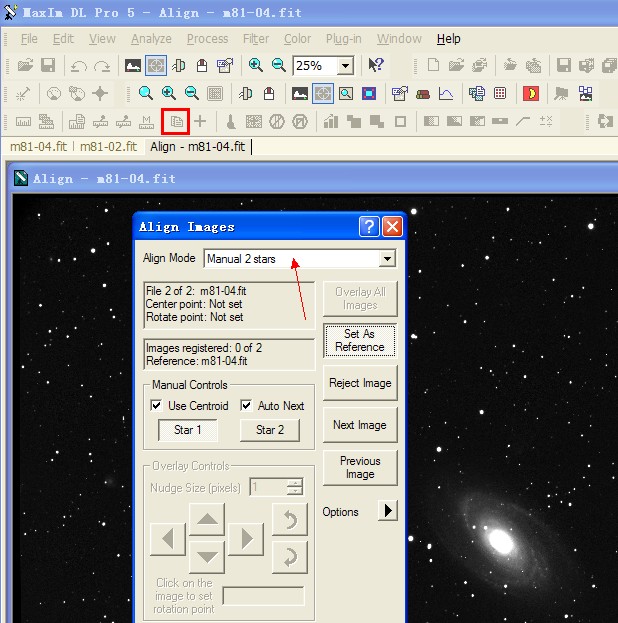Click the Reject Image button
Screen dimensions: 618x623
pos(360,383)
